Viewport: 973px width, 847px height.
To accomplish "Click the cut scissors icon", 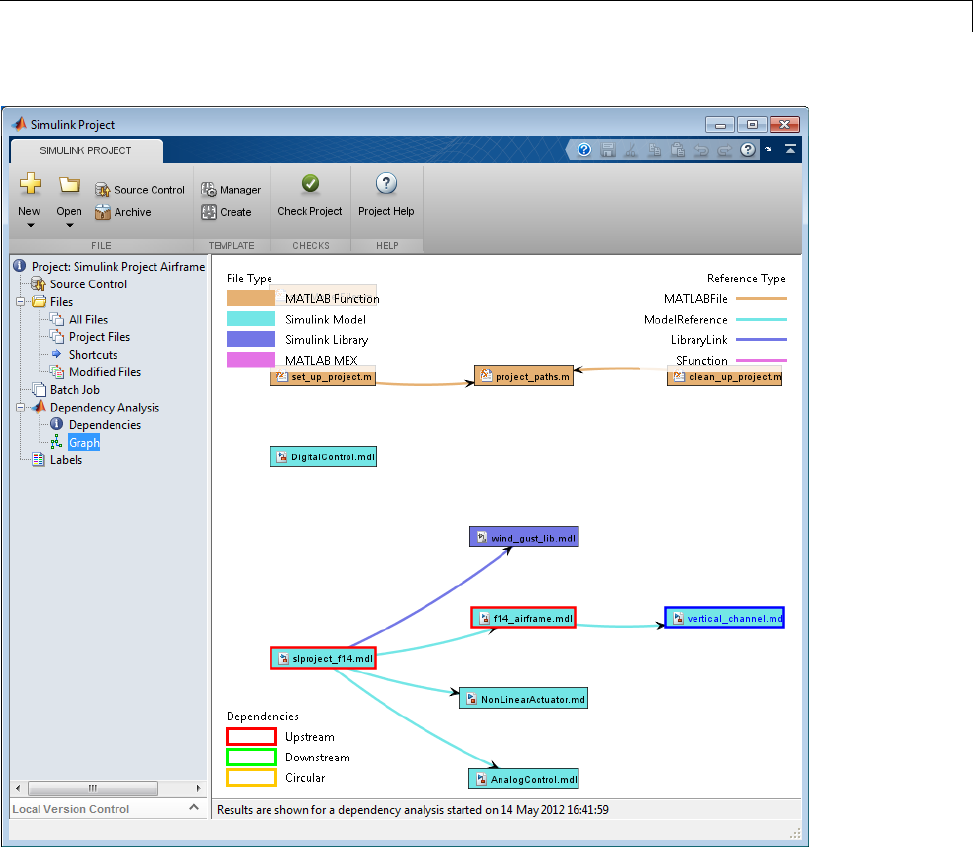I will (631, 150).
